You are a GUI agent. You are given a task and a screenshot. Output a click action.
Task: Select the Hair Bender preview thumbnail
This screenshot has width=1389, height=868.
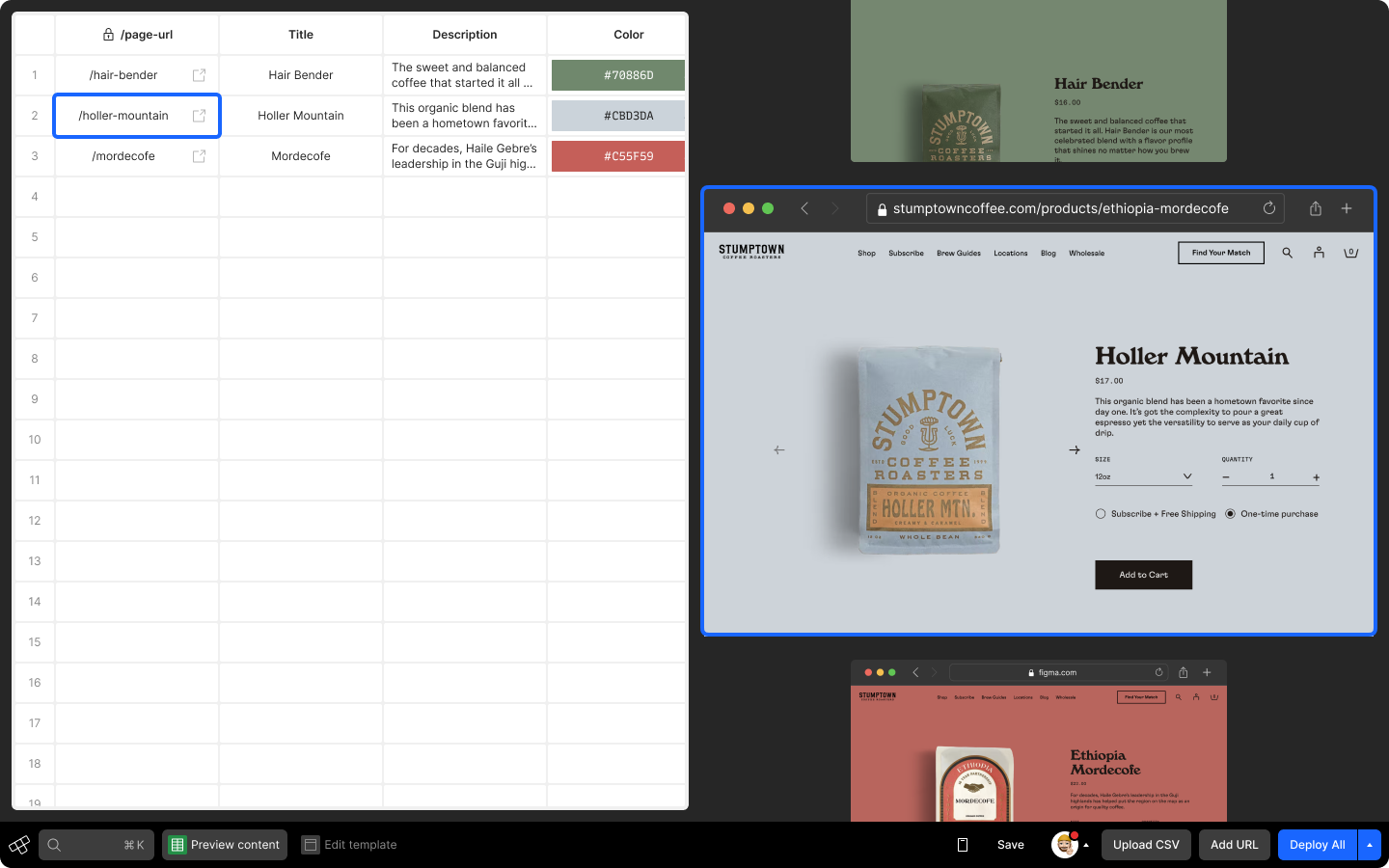pos(1039,81)
